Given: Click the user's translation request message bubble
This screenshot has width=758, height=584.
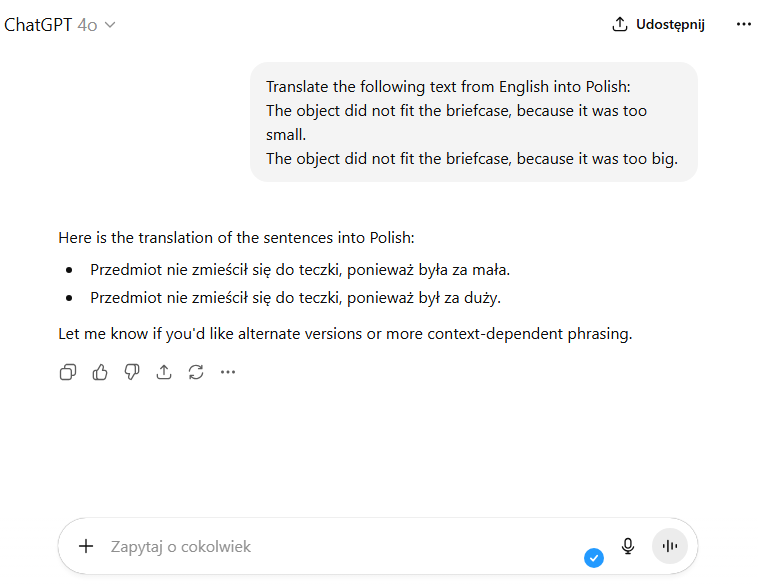Looking at the screenshot, I should pos(473,122).
